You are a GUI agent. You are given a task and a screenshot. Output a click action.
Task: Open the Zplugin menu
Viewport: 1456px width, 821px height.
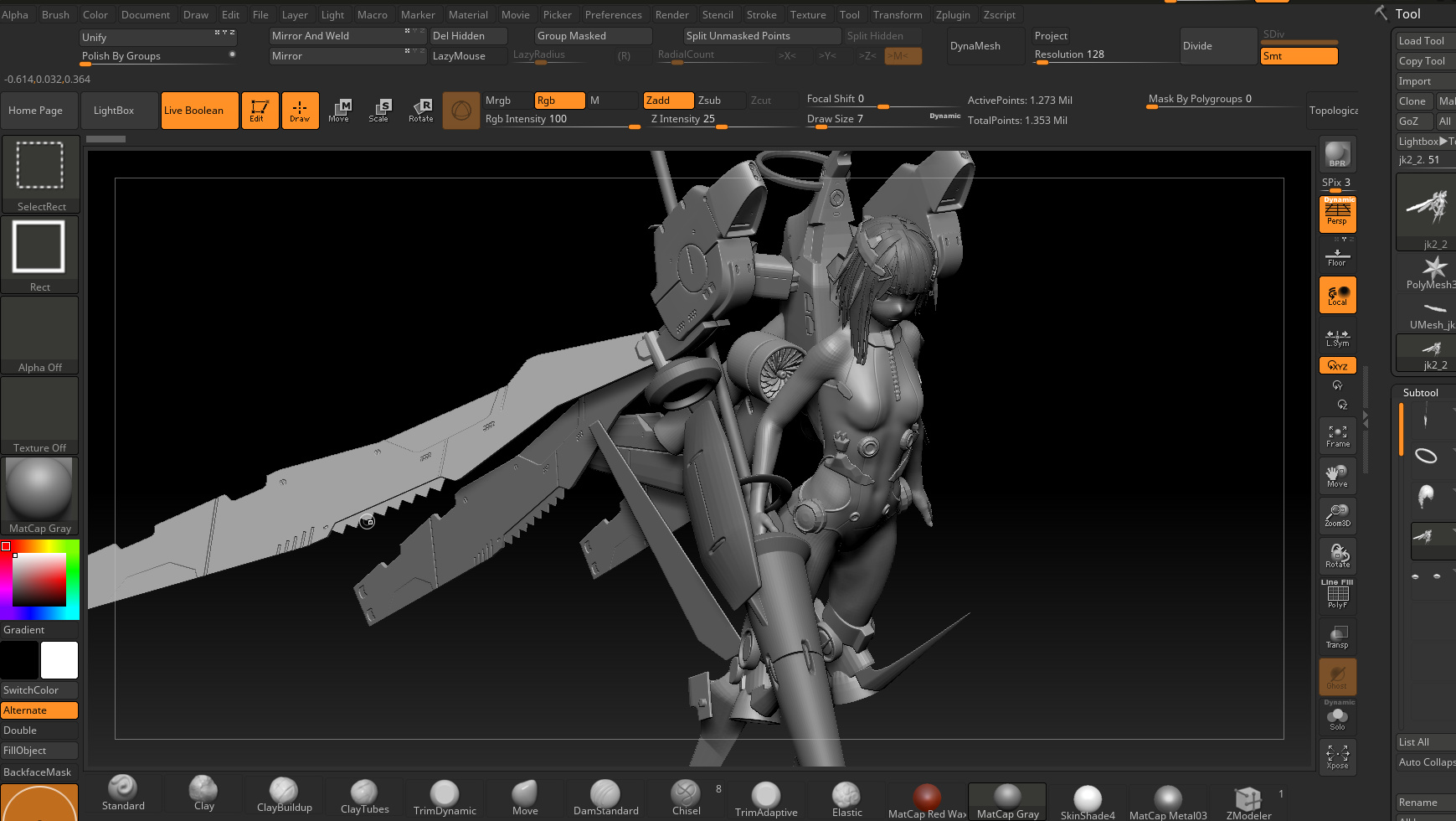click(953, 14)
